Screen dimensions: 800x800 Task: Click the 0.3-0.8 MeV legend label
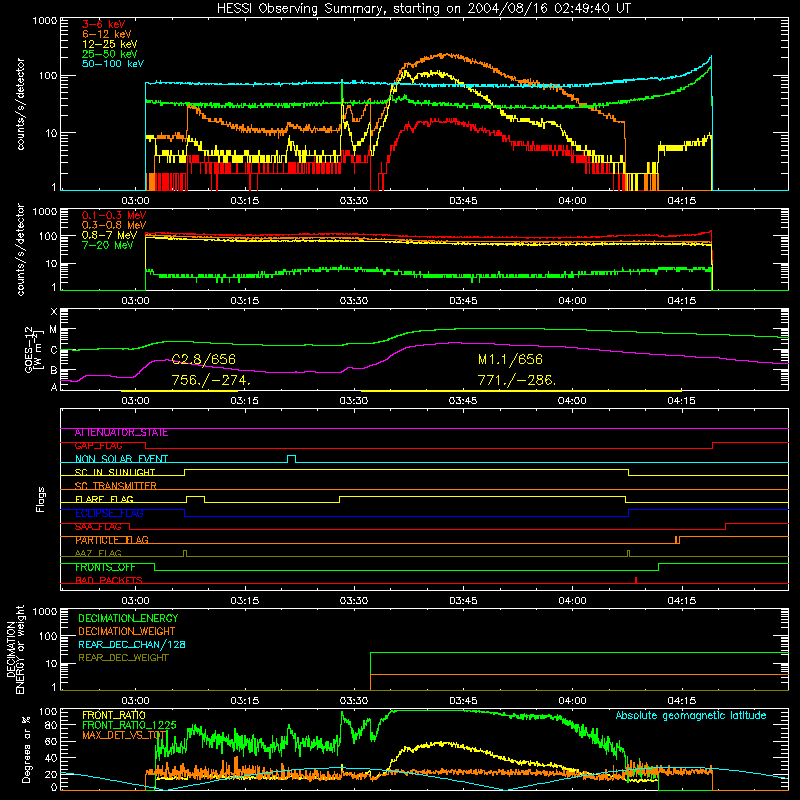coord(114,225)
